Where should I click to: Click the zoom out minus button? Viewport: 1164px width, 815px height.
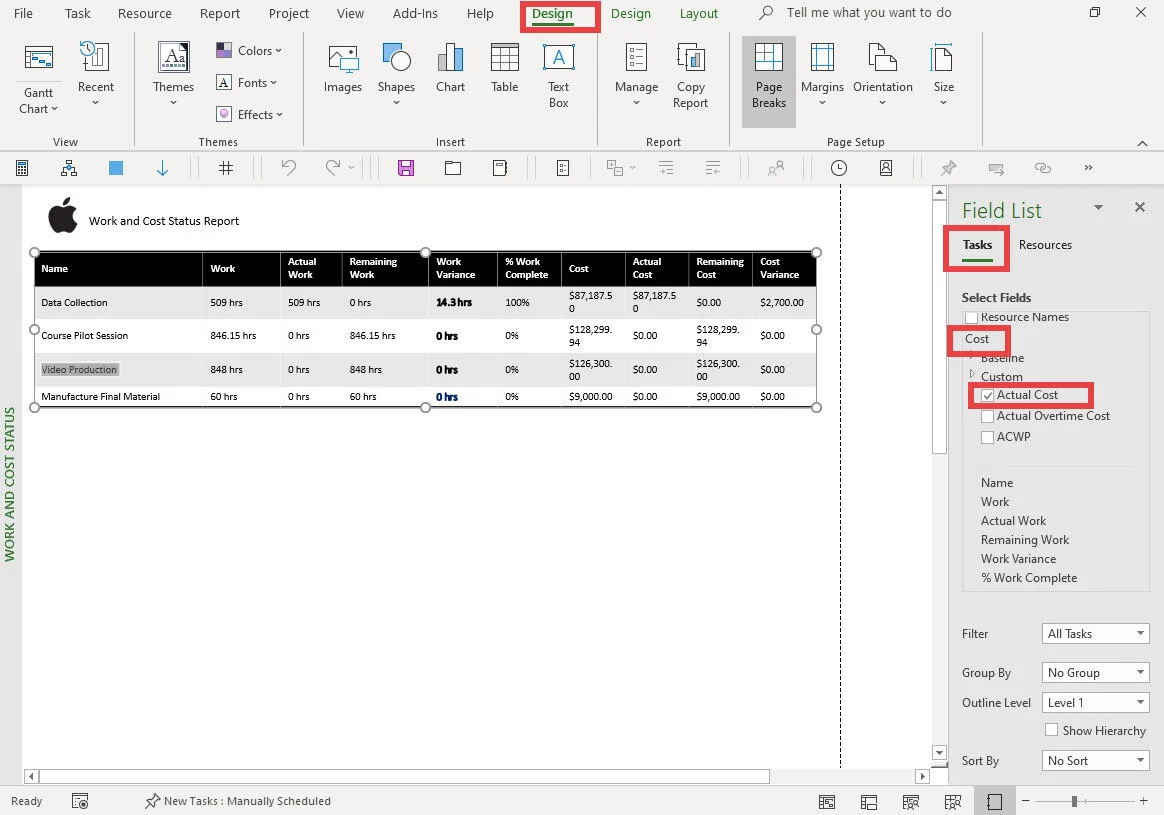[x=1025, y=801]
